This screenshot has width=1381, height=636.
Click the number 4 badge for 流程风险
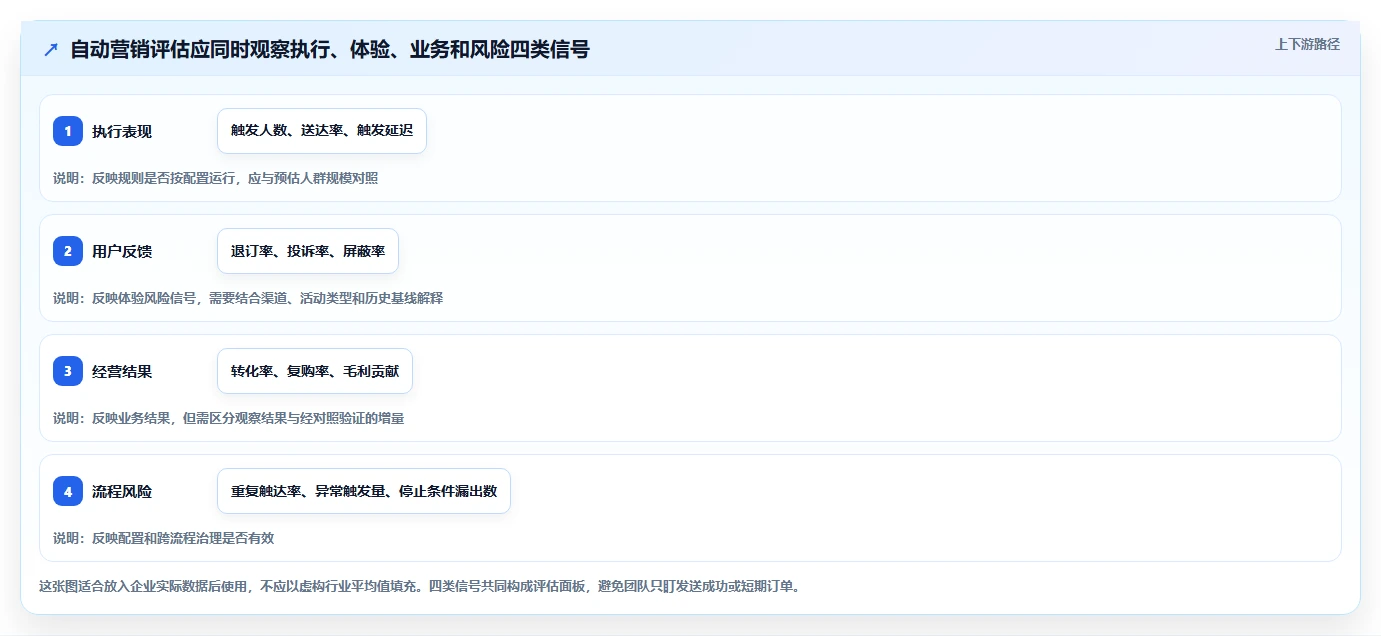pos(68,491)
